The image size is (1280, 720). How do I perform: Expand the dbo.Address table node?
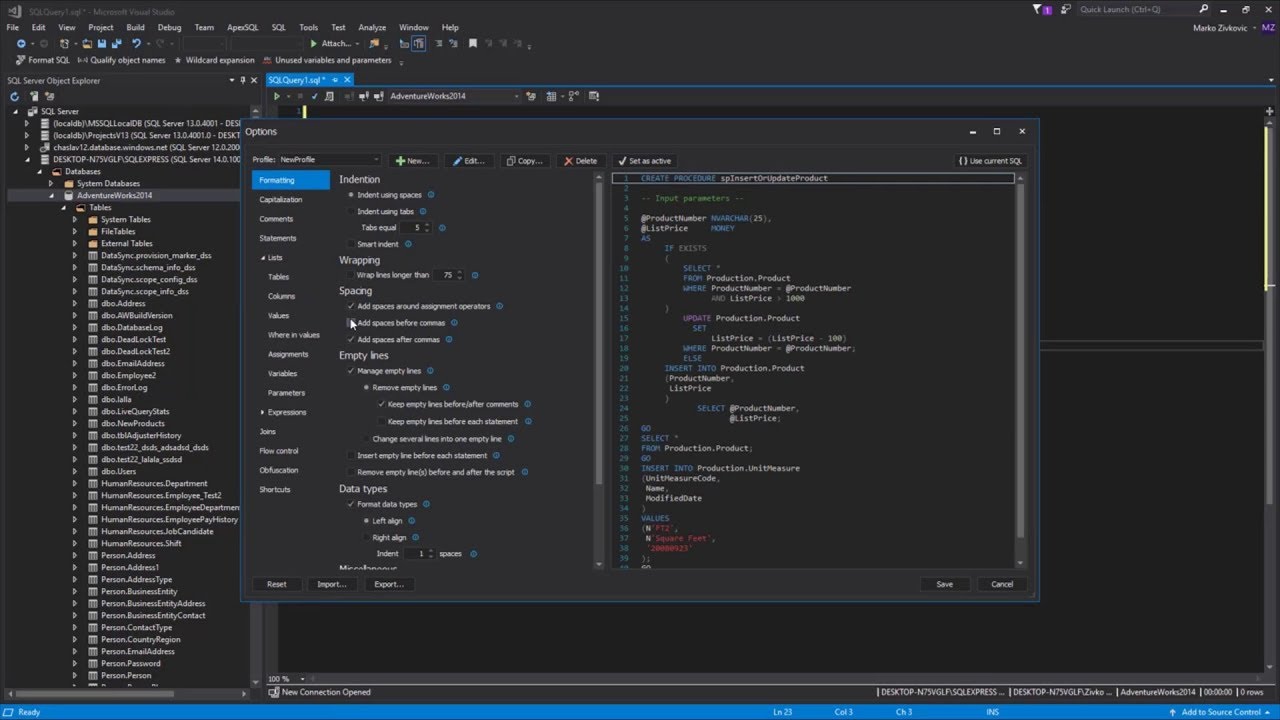click(74, 303)
